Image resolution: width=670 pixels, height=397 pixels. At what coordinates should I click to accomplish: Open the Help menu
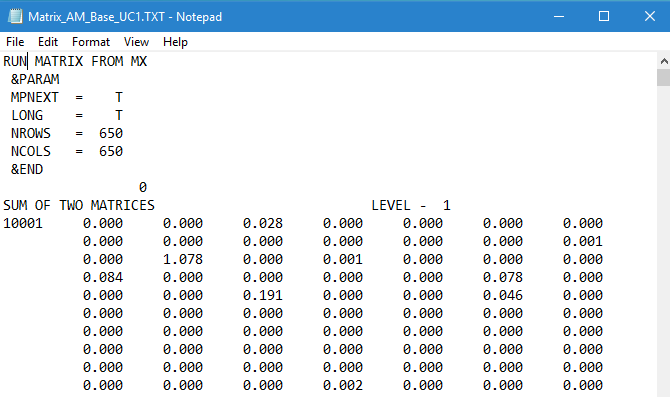click(175, 42)
